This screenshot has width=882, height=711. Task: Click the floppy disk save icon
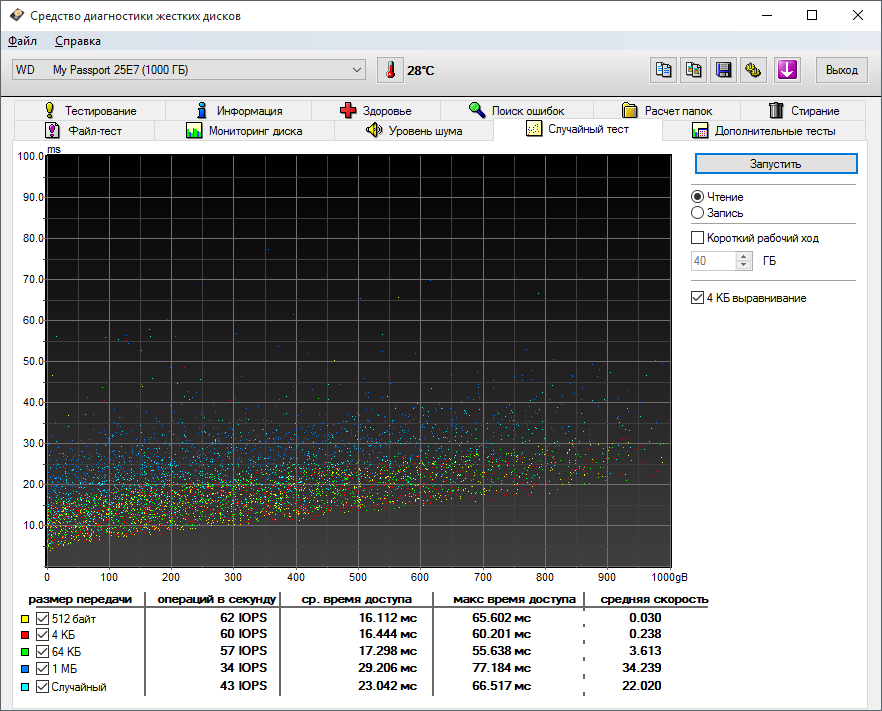click(x=724, y=70)
